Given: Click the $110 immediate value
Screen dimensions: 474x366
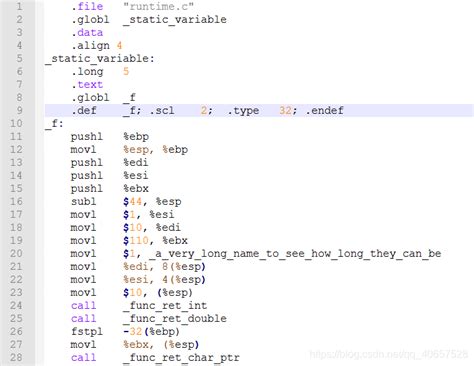Looking at the screenshot, I should (136, 240).
